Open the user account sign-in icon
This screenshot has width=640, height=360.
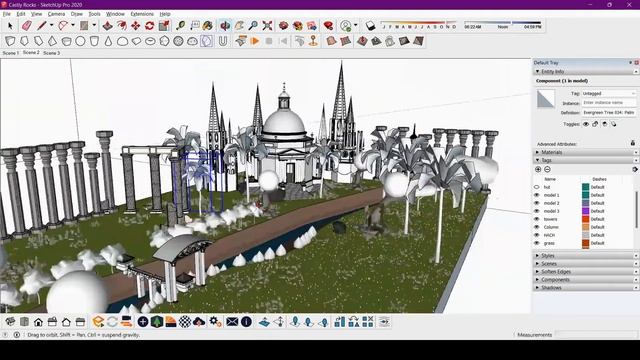pyautogui.click(x=346, y=26)
